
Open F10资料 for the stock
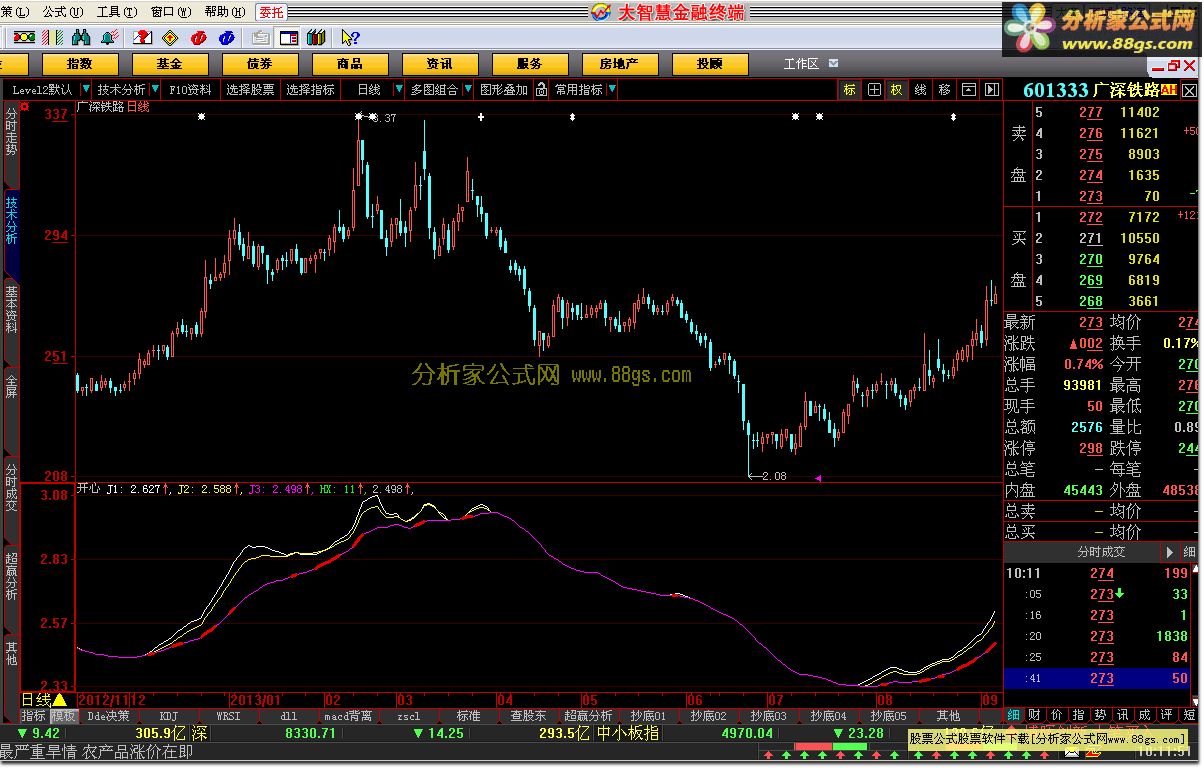(x=190, y=89)
